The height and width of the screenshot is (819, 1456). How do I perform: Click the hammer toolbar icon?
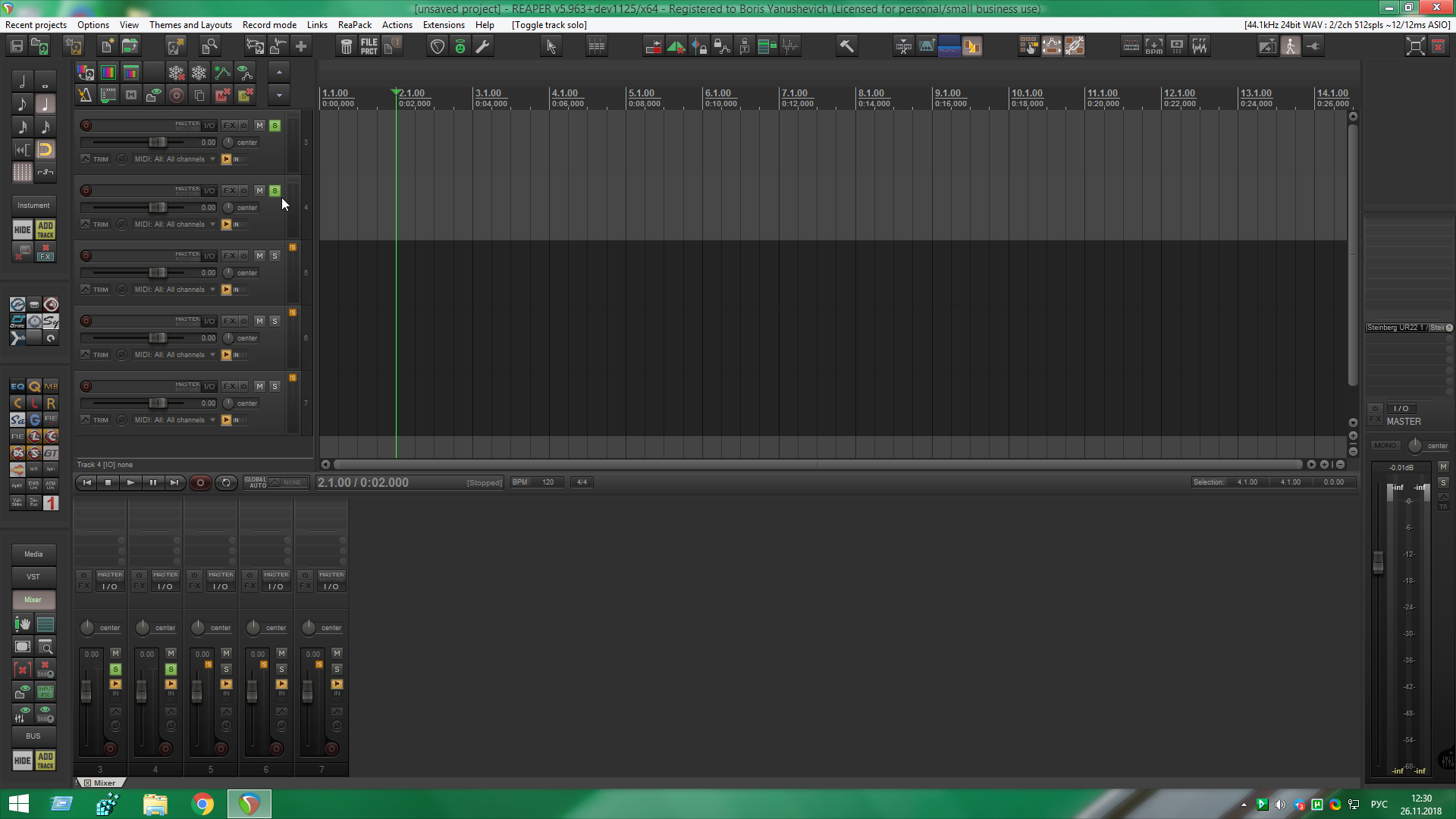click(x=846, y=47)
